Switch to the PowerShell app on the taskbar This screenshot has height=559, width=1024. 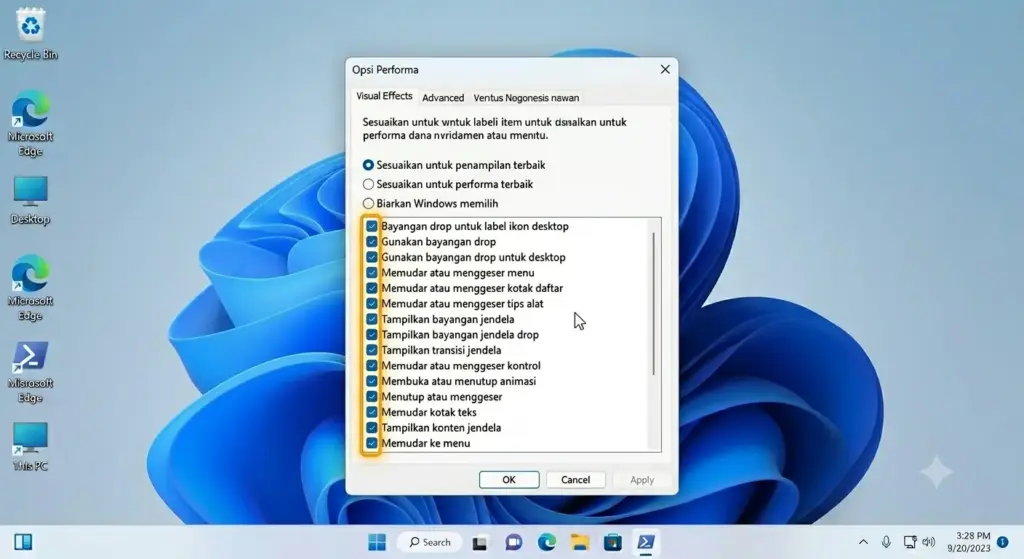tap(646, 542)
